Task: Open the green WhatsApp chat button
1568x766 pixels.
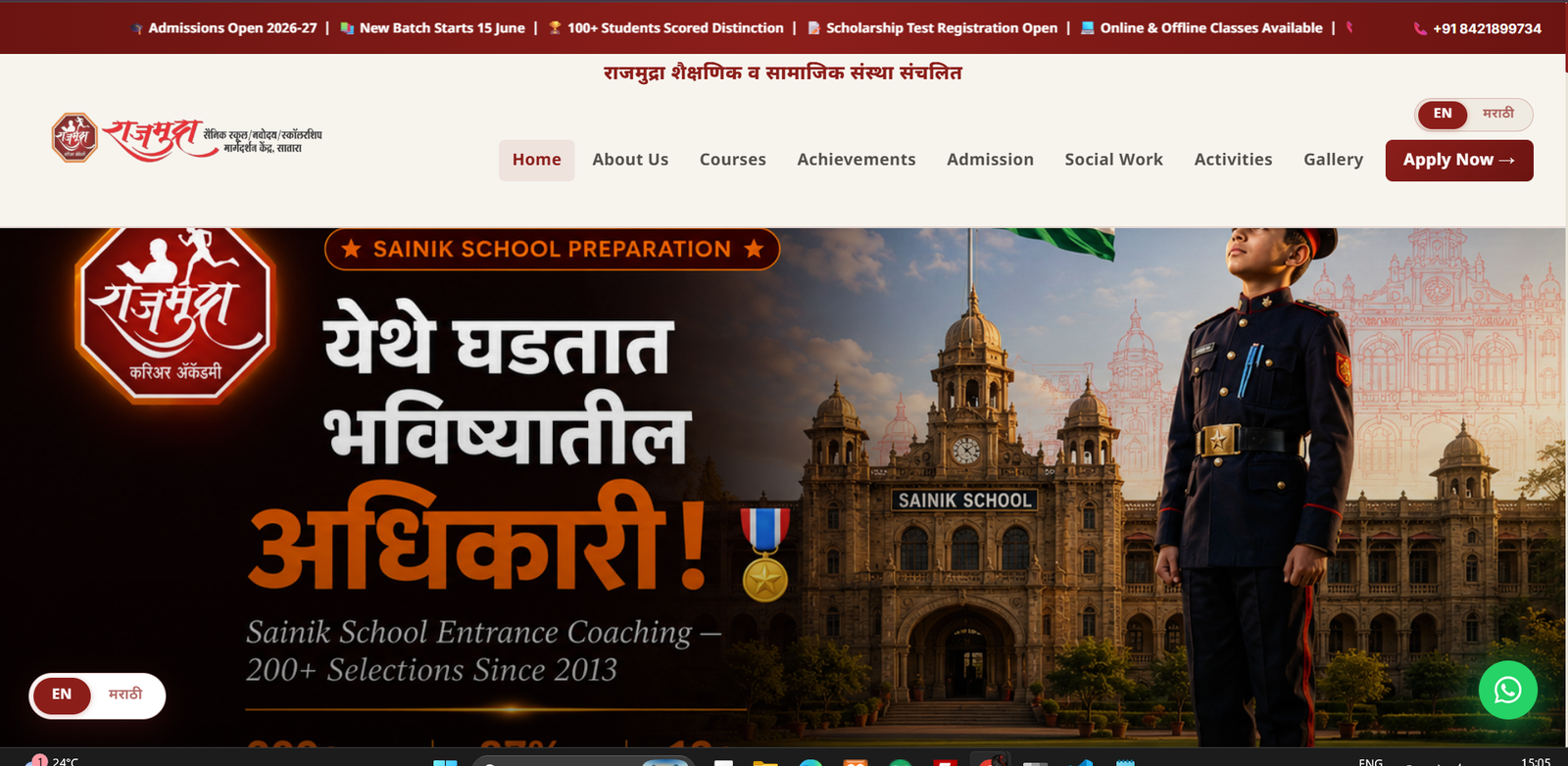Action: (1507, 691)
